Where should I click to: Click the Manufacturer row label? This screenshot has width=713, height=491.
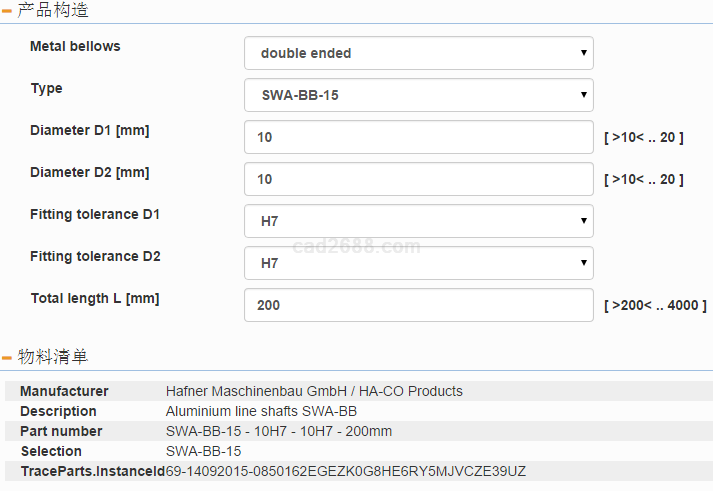pos(64,391)
